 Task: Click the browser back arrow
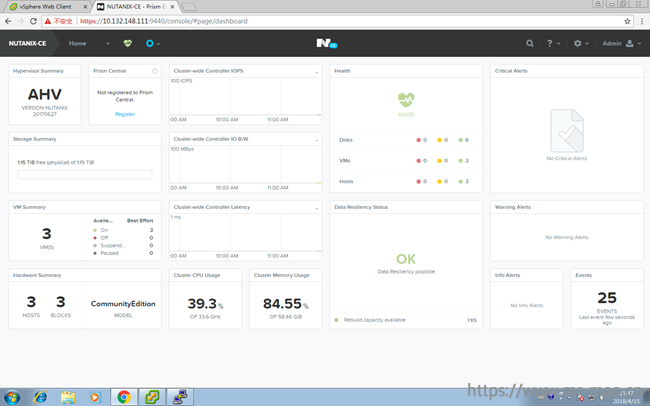click(8, 21)
